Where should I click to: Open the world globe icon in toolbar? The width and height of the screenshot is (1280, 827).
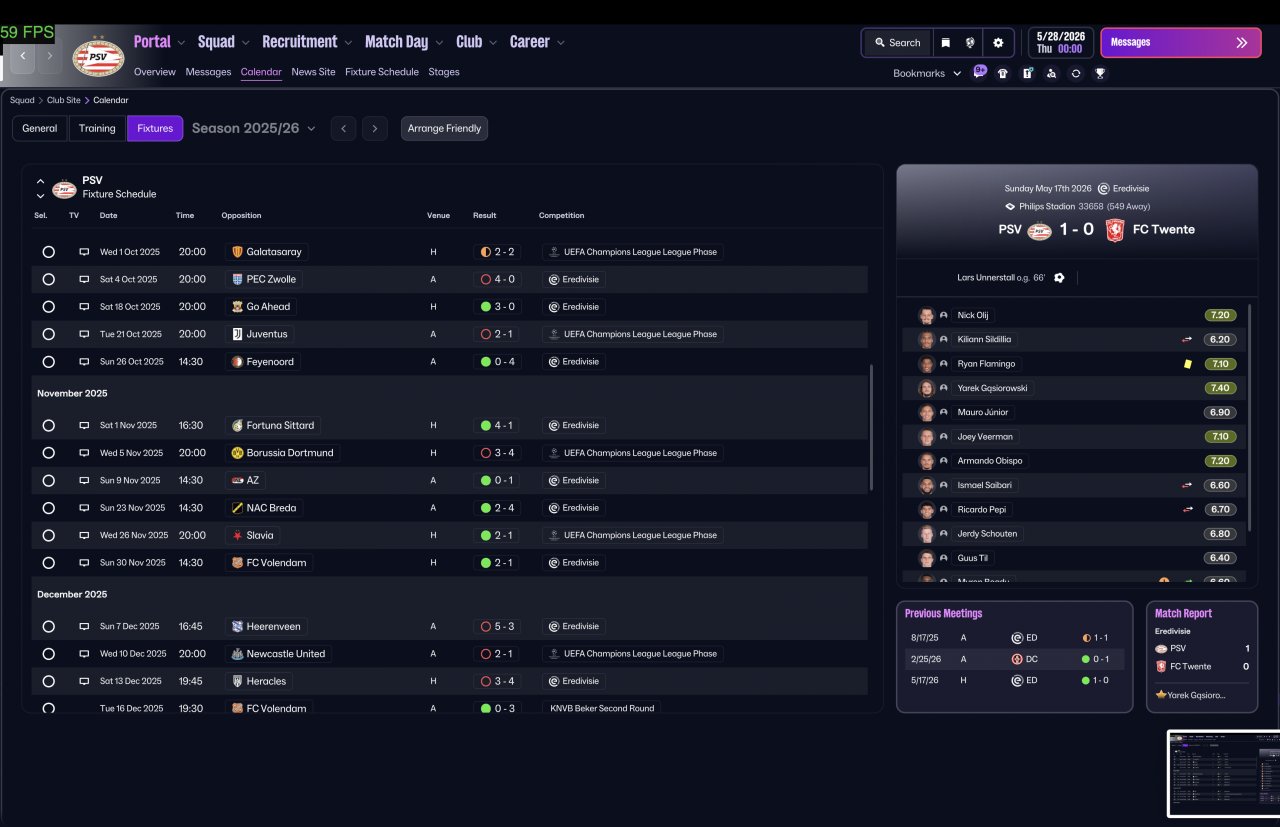pos(970,43)
